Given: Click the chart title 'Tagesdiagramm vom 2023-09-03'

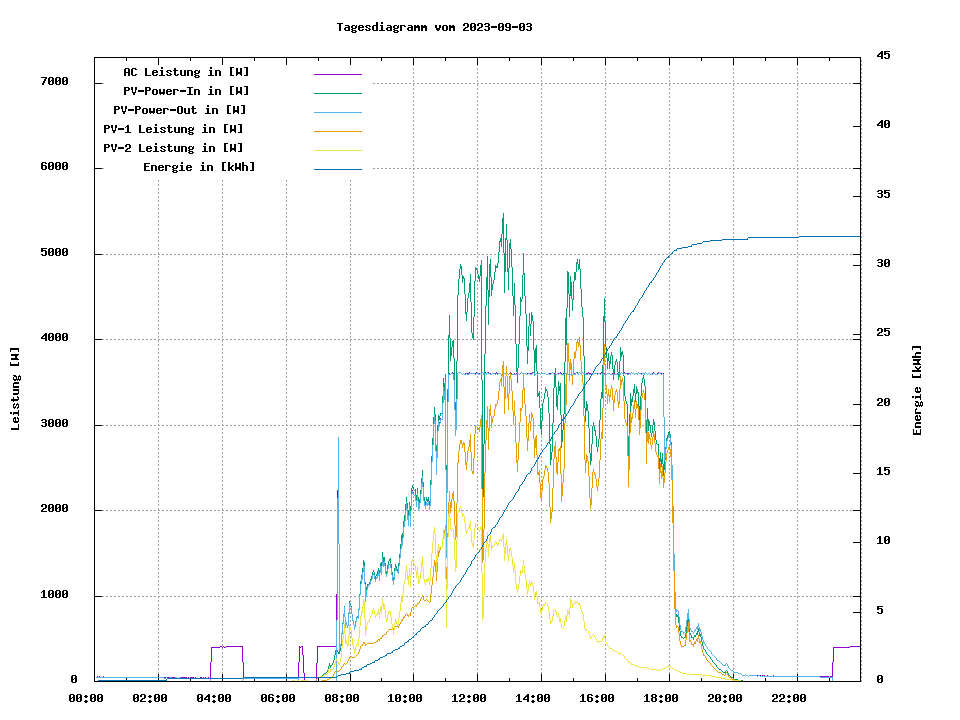Looking at the screenshot, I should (434, 27).
